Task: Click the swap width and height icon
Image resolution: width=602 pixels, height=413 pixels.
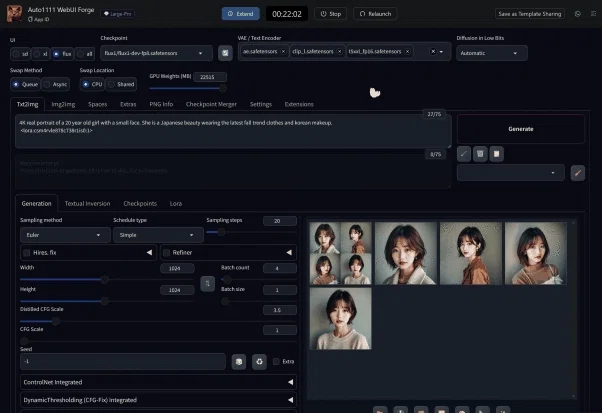Action: tap(207, 284)
